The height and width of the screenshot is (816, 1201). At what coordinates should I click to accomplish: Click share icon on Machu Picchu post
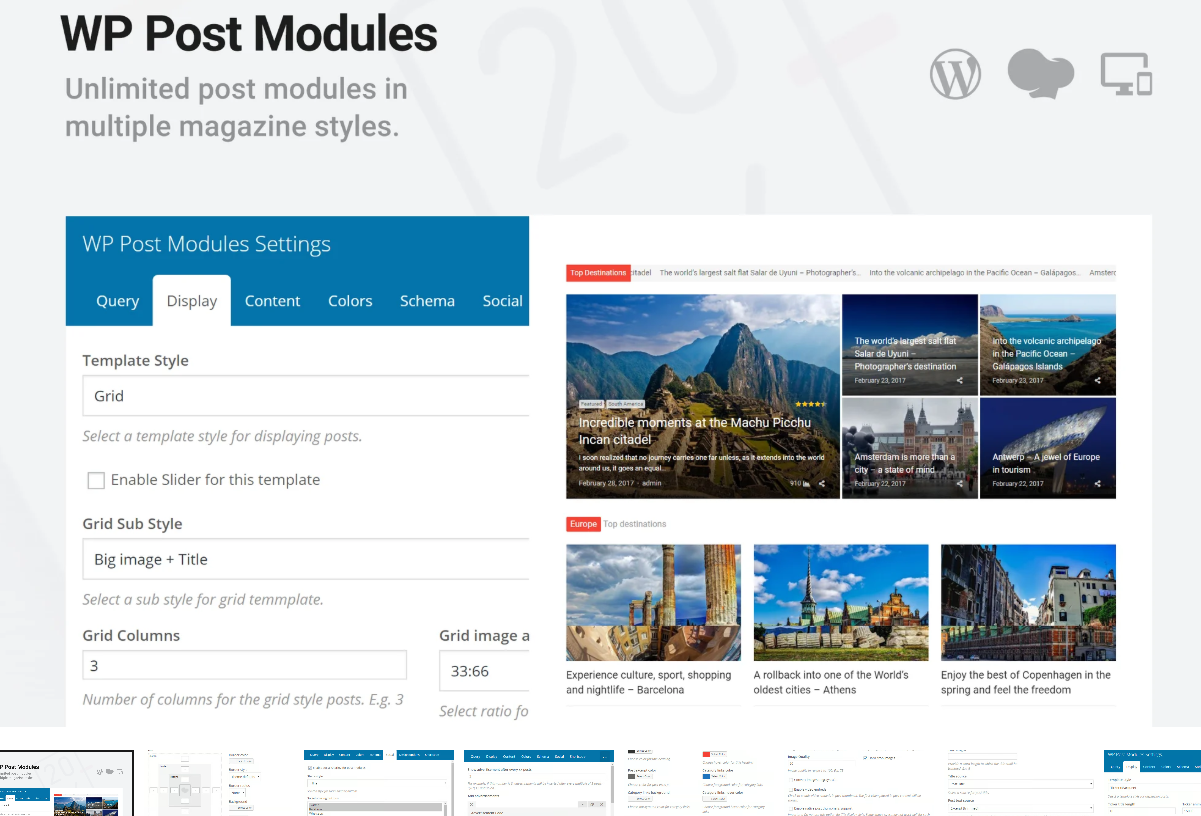822,484
